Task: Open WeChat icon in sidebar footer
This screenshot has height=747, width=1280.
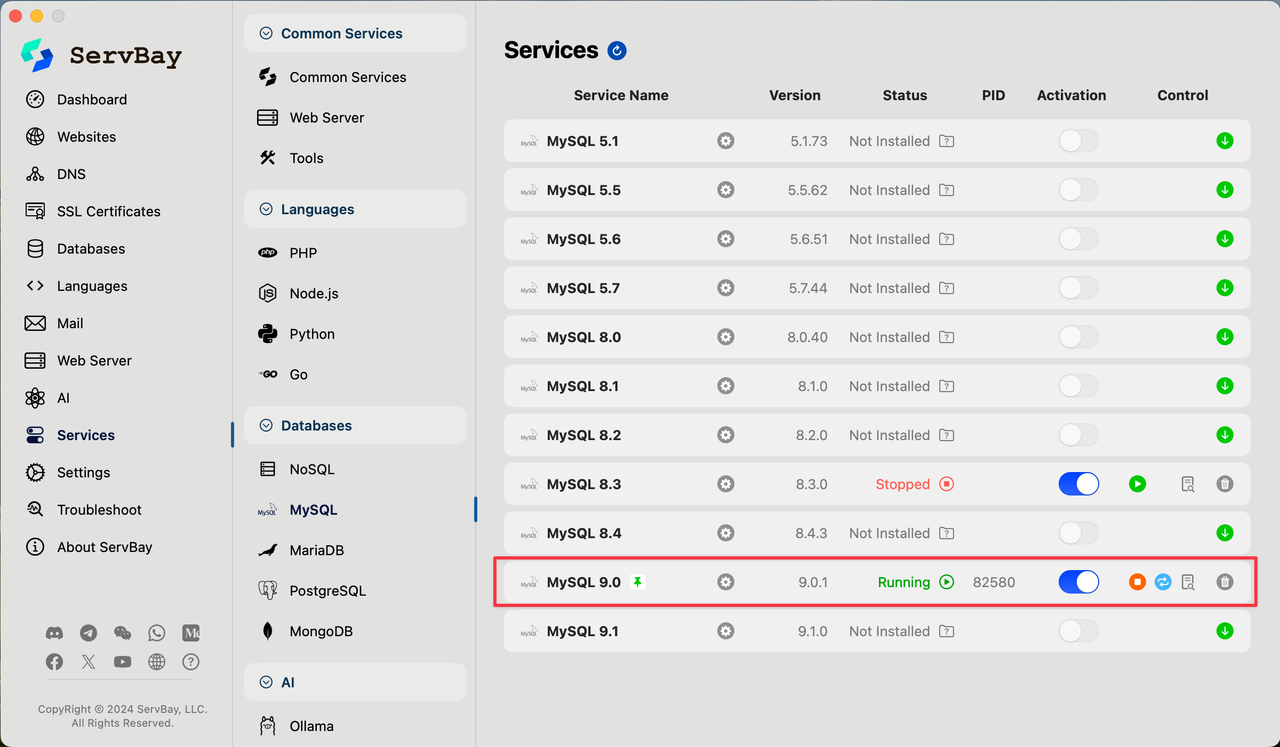Action: [x=123, y=633]
